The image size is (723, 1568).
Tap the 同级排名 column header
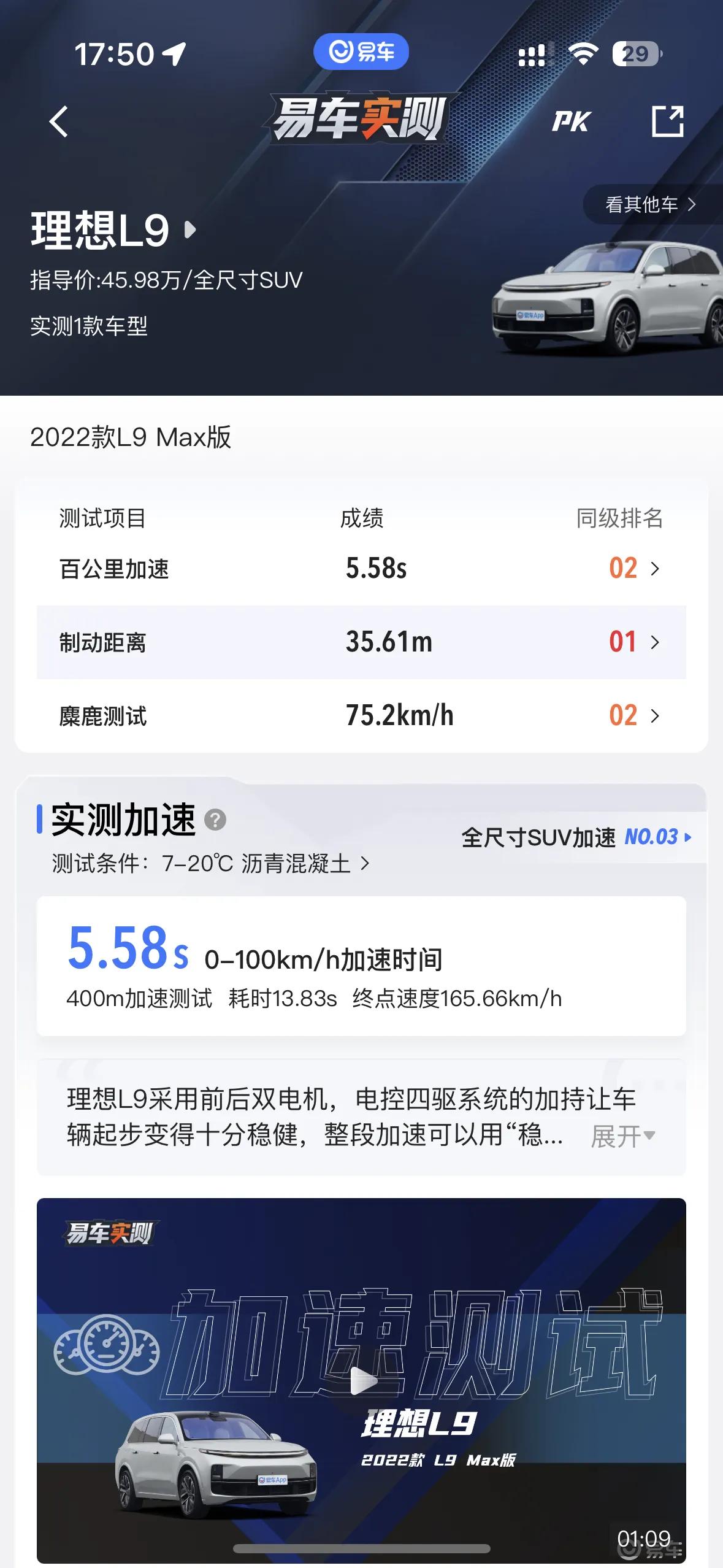click(620, 518)
